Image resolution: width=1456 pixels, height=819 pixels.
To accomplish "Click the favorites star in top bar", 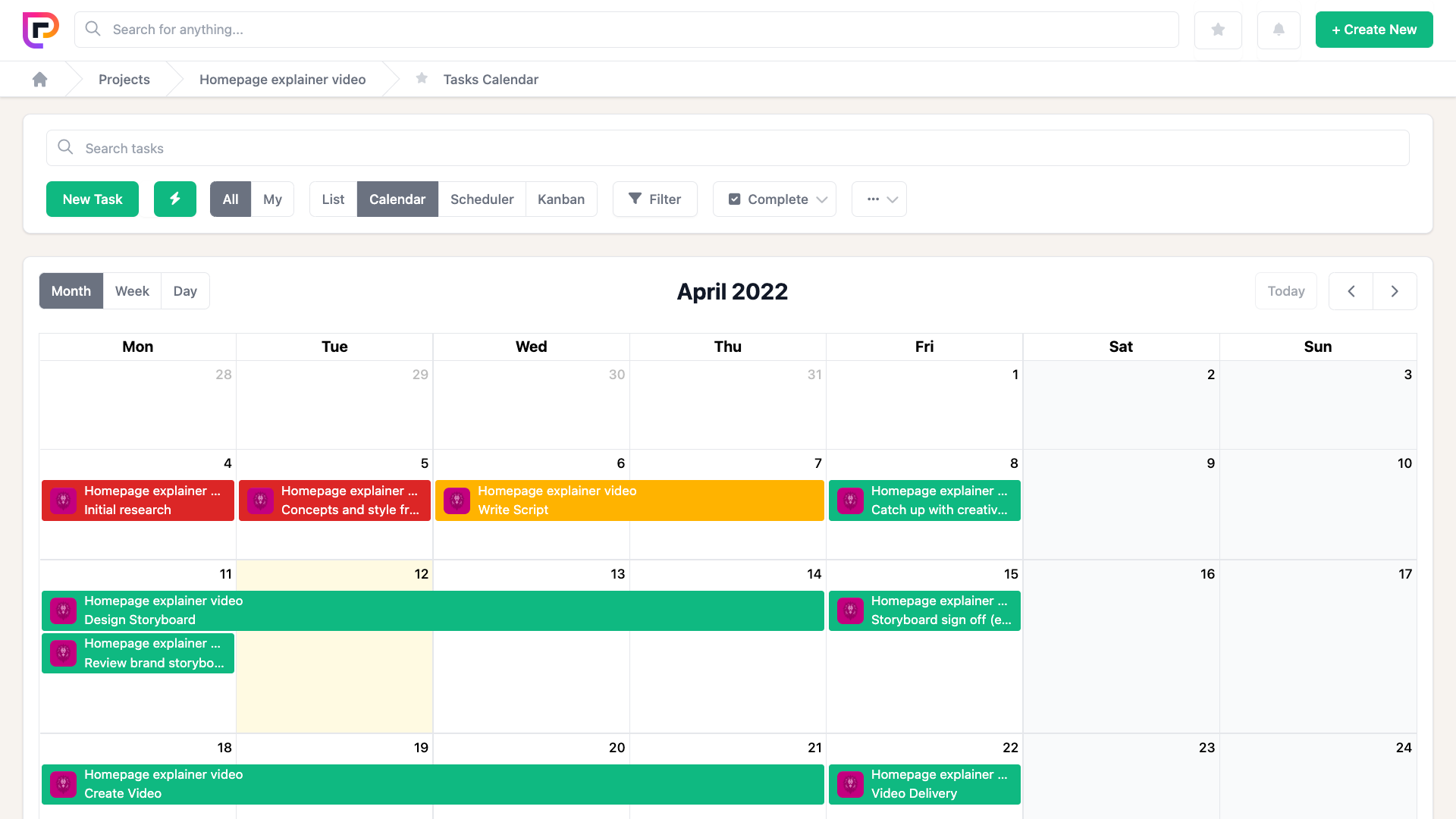I will tap(1218, 30).
